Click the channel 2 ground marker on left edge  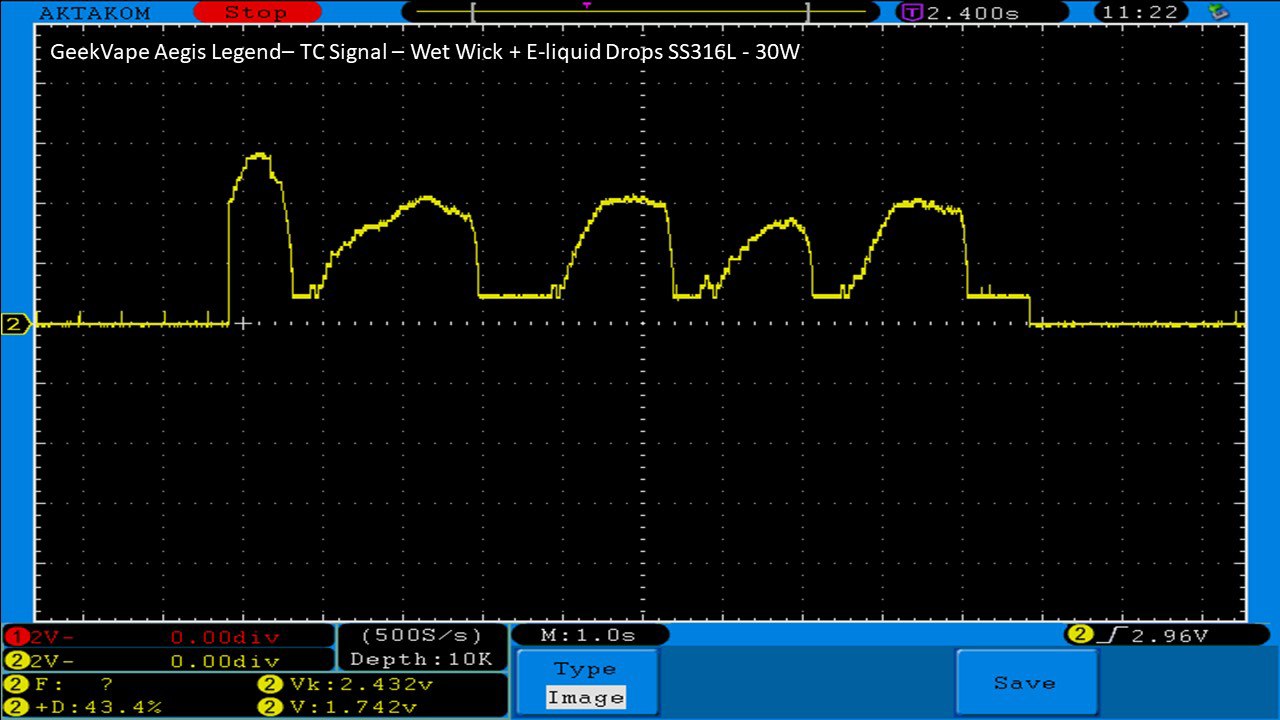click(16, 324)
